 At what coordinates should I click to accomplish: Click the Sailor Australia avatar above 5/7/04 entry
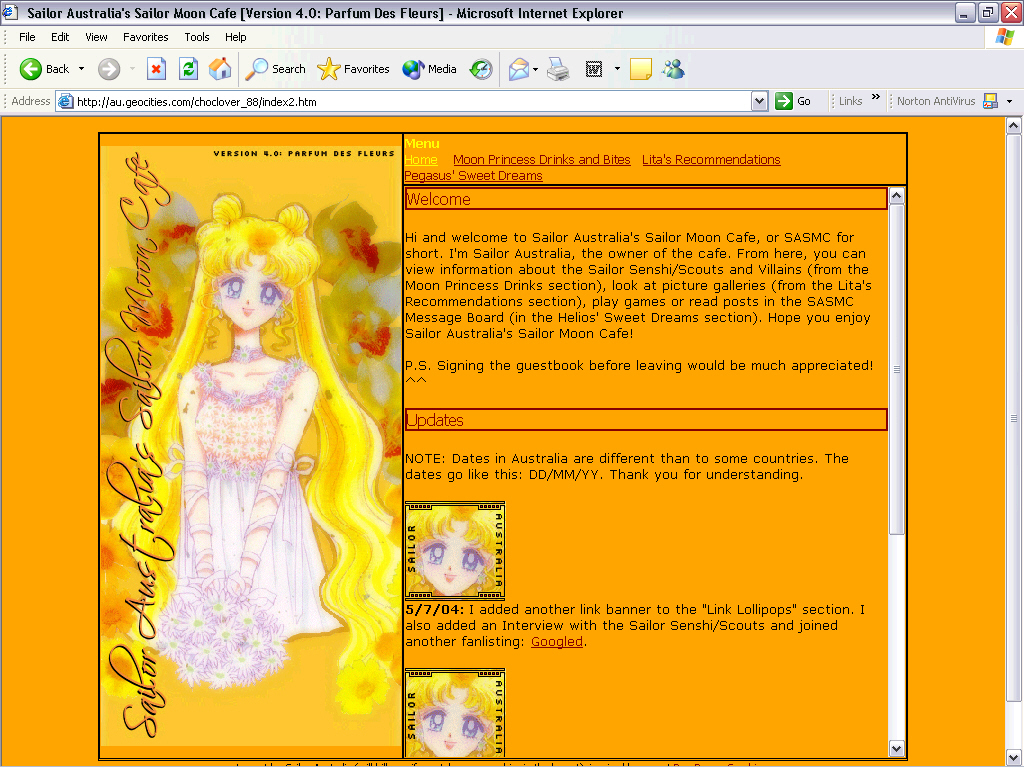coord(455,551)
